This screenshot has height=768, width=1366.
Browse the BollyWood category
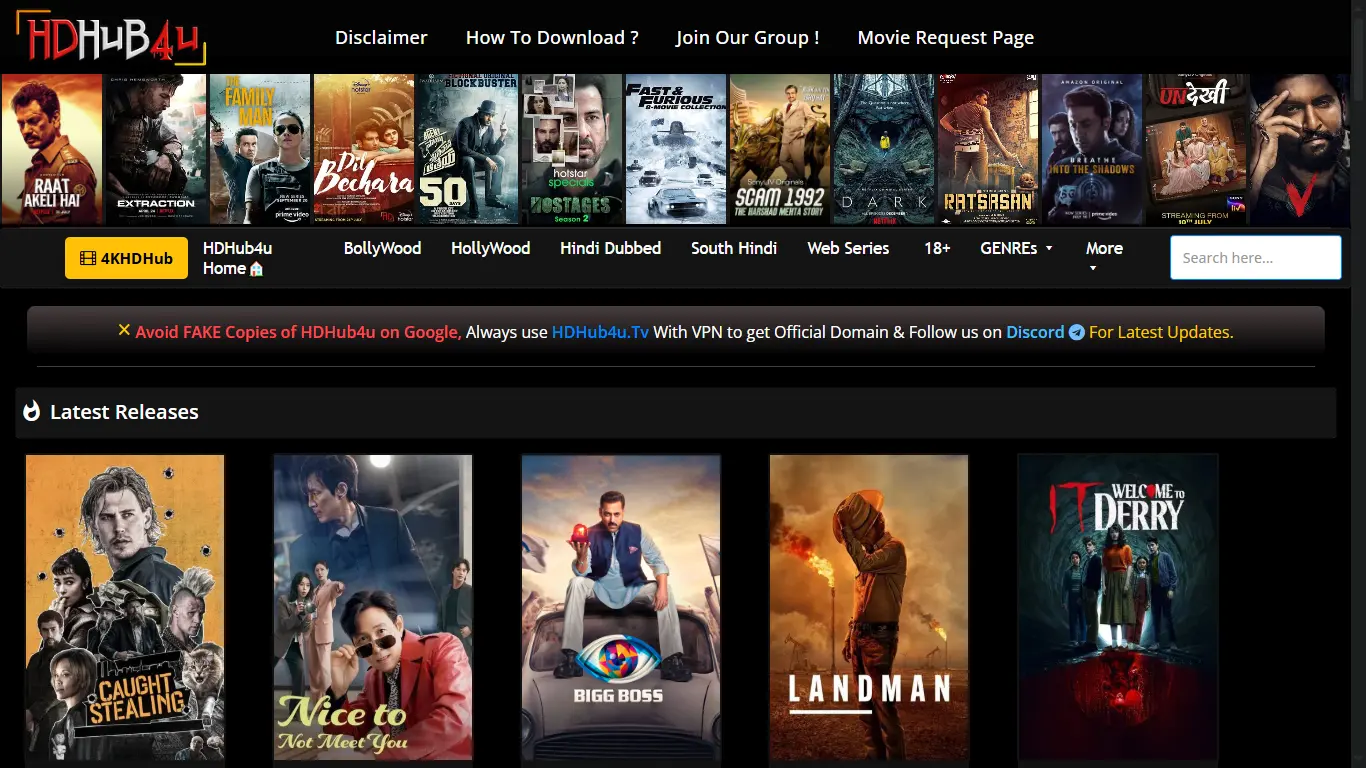point(382,248)
